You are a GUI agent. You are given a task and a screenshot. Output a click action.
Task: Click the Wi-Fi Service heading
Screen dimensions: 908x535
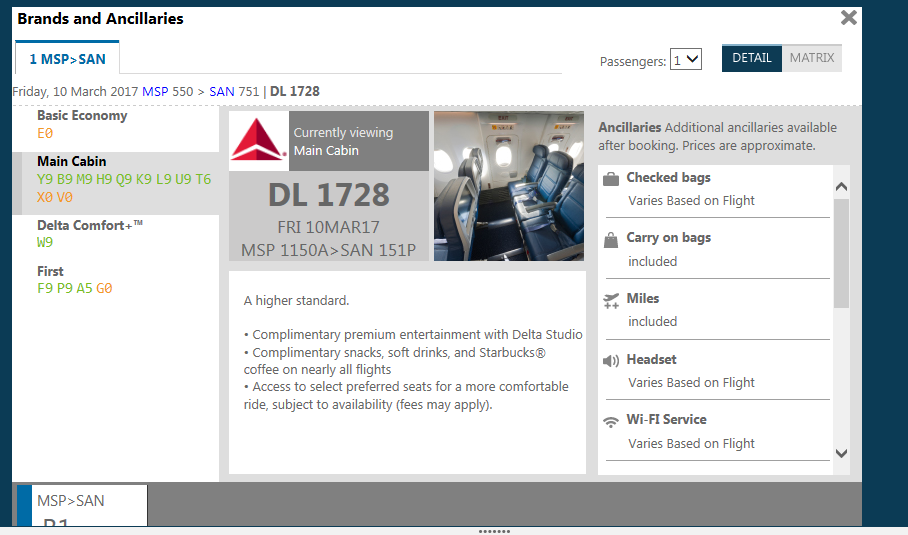pos(667,419)
